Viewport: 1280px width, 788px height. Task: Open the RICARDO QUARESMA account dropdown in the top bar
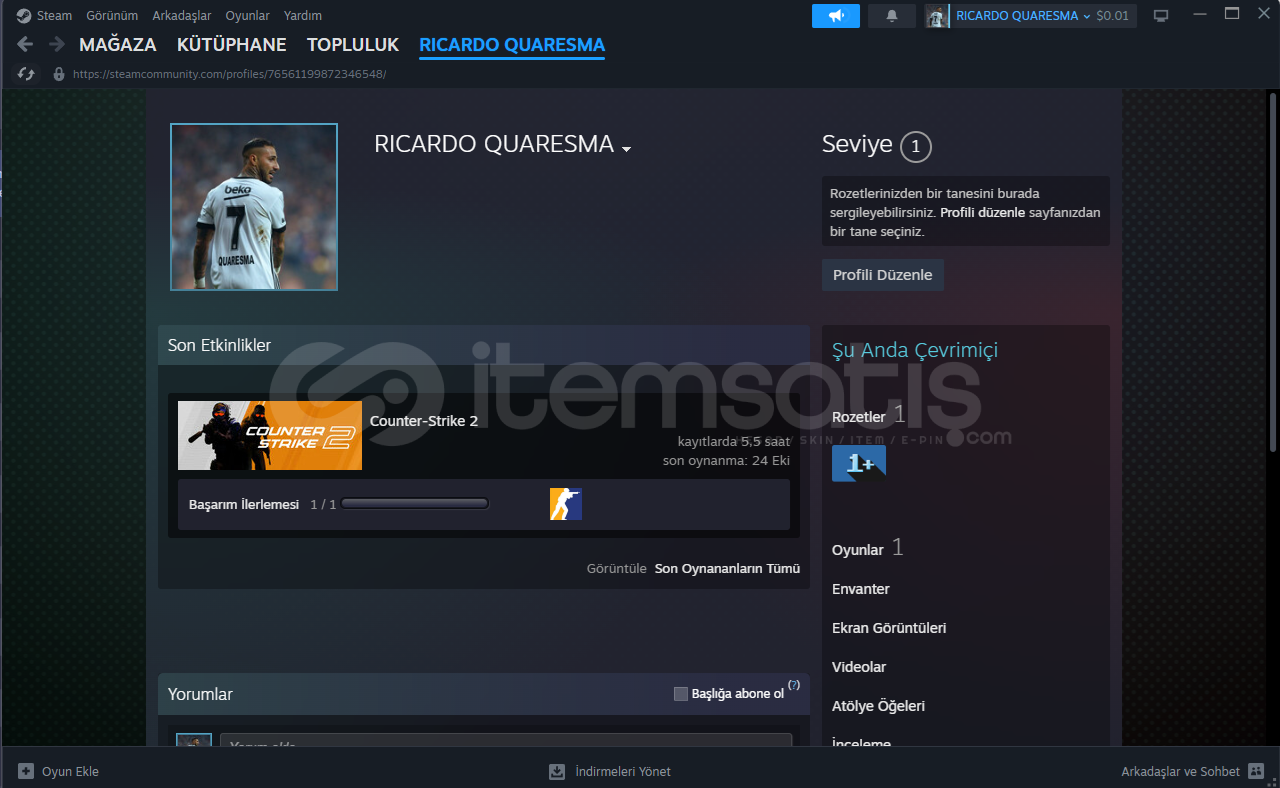[x=1023, y=16]
